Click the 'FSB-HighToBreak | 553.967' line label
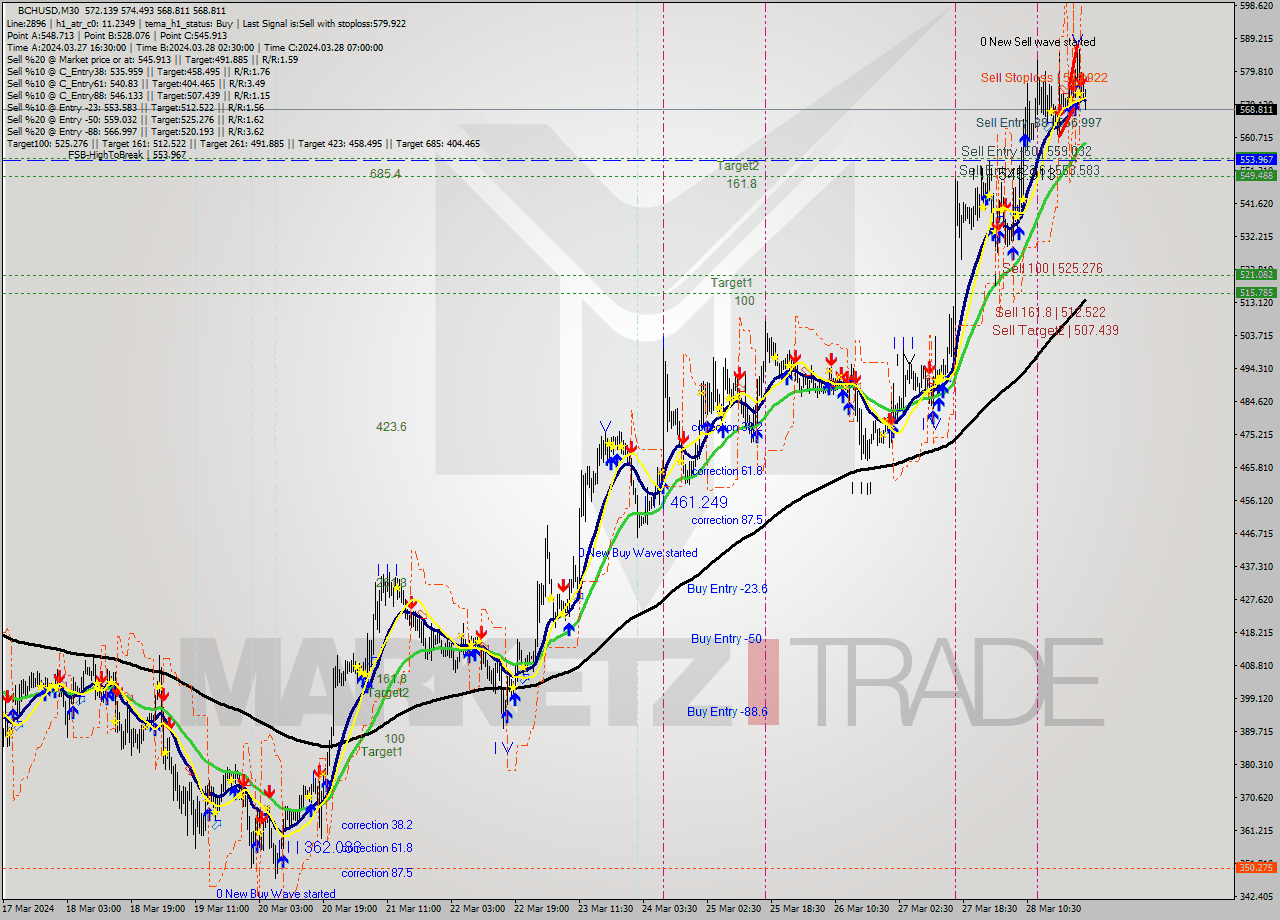1280x920 pixels. point(127,155)
